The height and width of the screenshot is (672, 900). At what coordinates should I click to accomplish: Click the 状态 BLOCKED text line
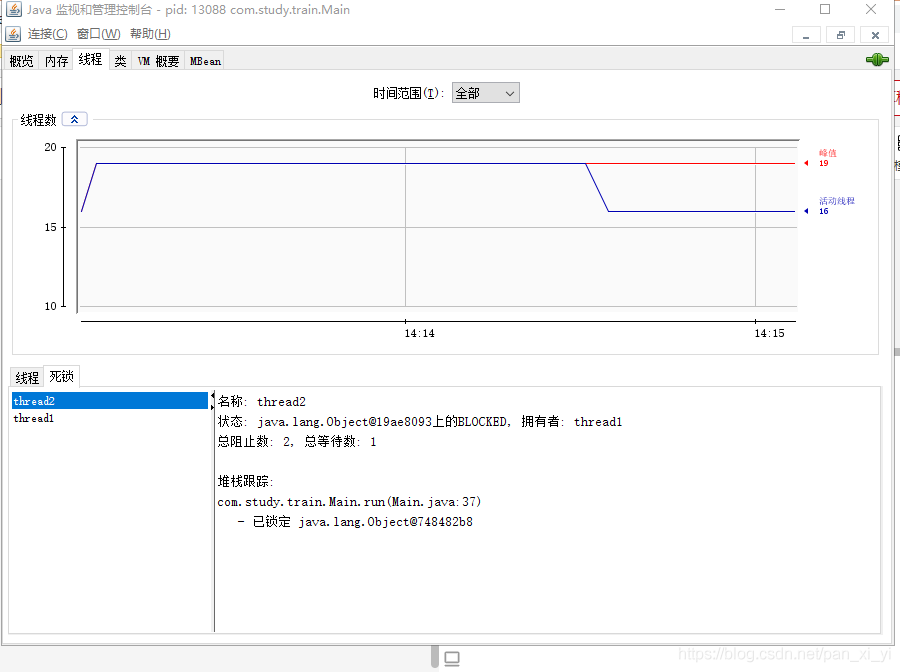click(420, 422)
